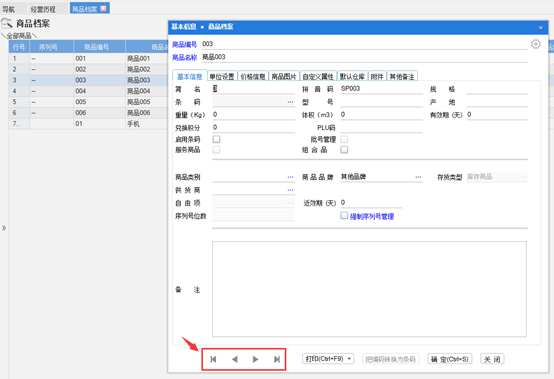Select the row with 商品002

click(x=88, y=69)
